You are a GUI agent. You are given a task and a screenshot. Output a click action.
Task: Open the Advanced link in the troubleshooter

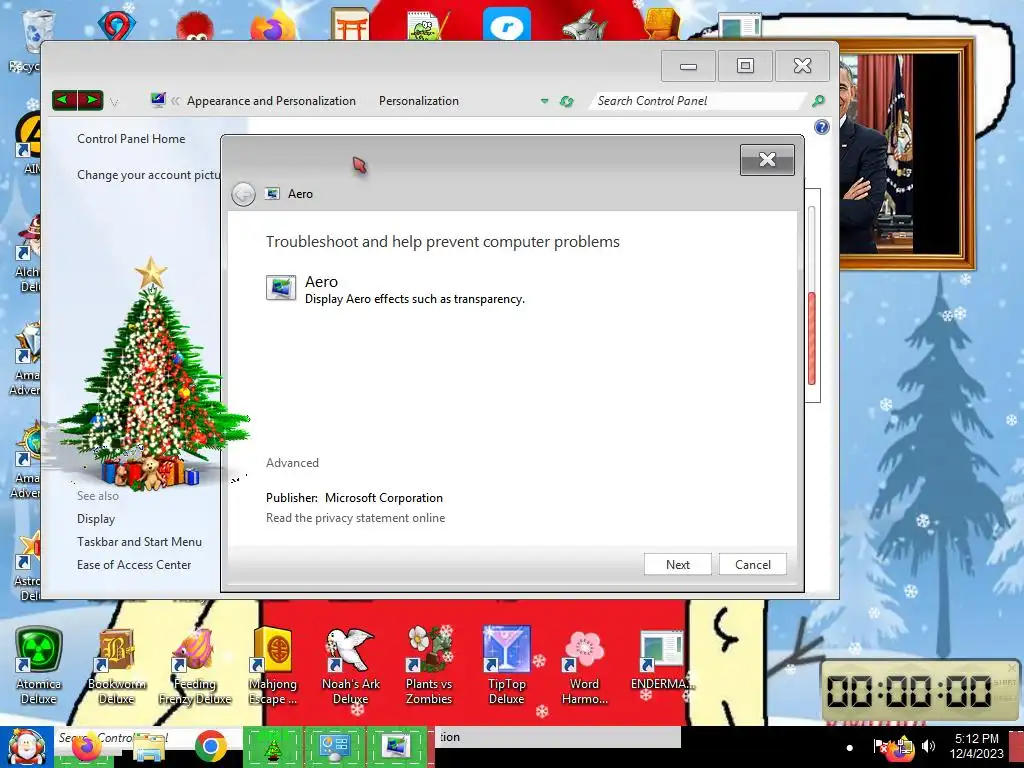click(x=292, y=462)
